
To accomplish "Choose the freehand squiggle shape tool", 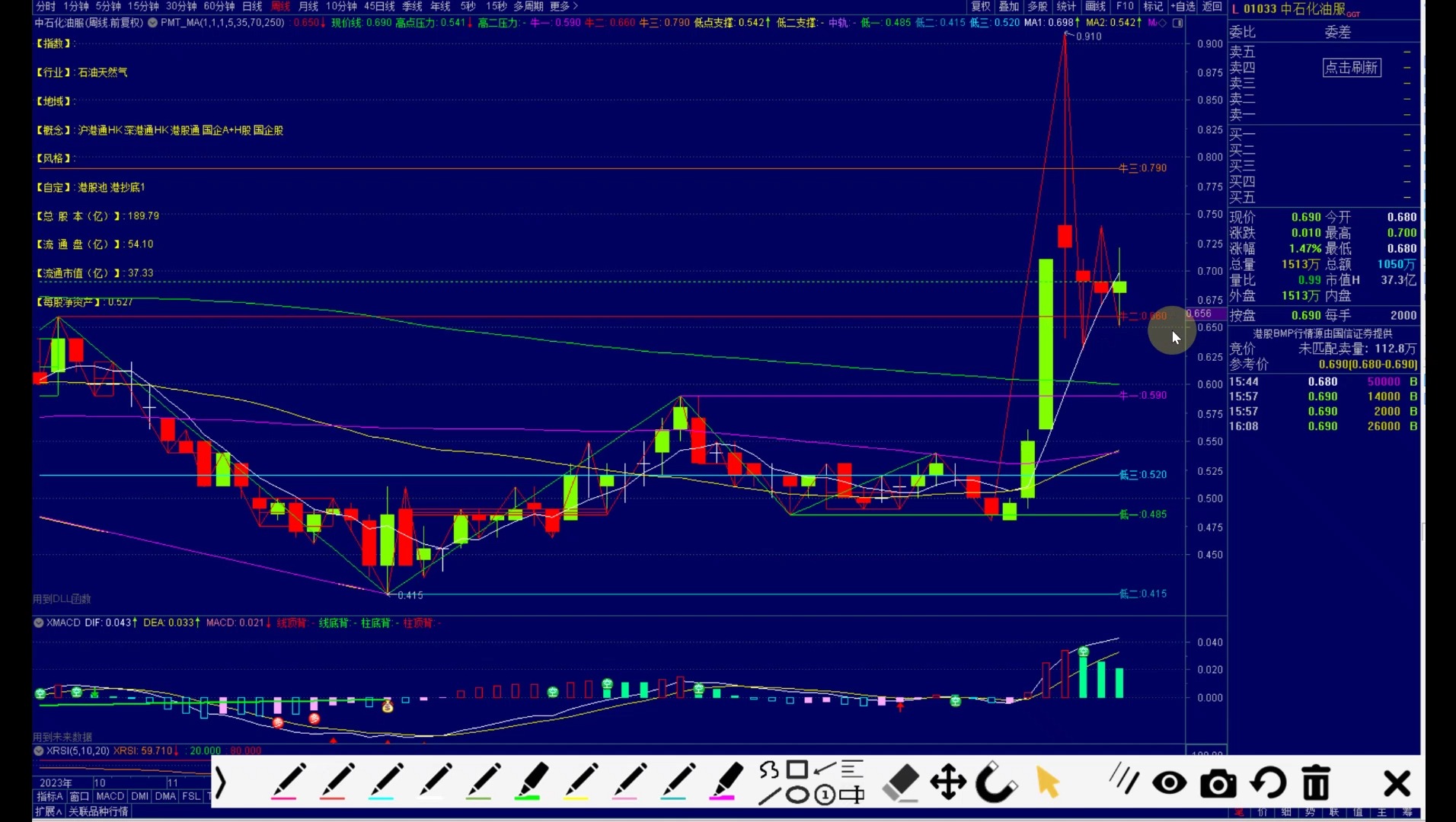I will pos(769,770).
